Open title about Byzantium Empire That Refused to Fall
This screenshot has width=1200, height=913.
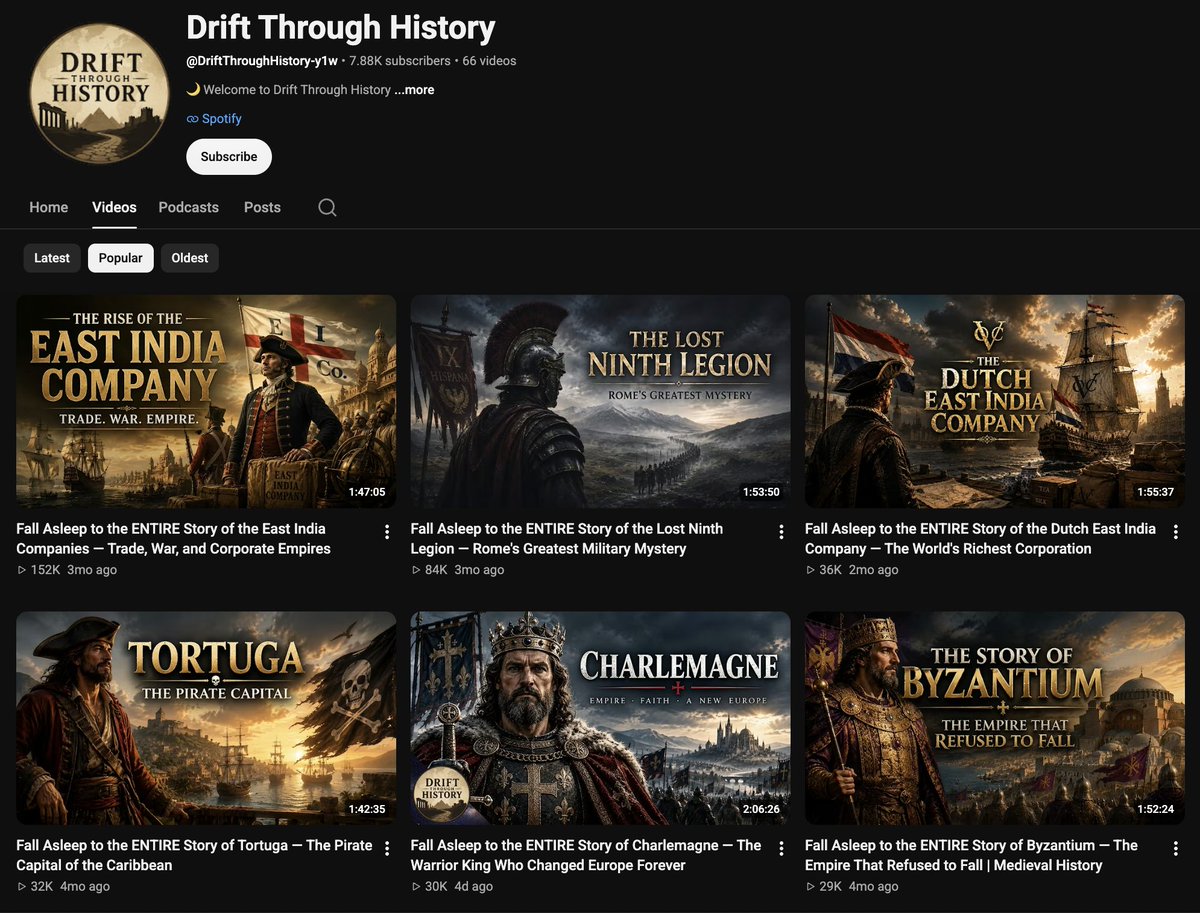[x=971, y=855]
